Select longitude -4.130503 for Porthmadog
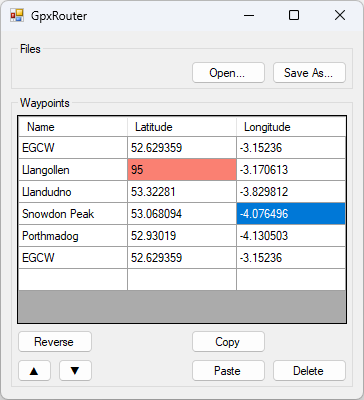364x400 pixels. pos(291,236)
